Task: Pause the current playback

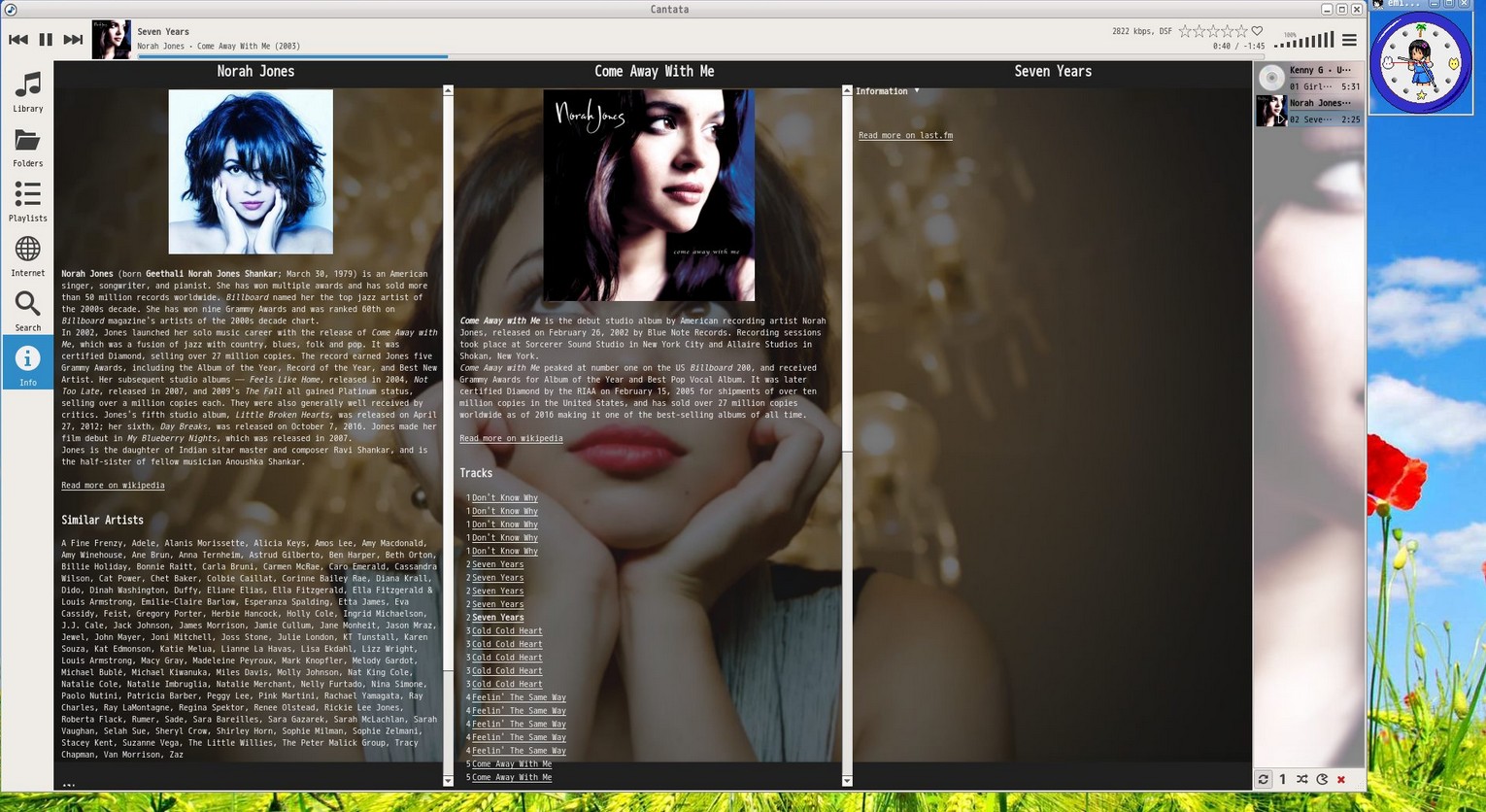Action: click(x=44, y=39)
